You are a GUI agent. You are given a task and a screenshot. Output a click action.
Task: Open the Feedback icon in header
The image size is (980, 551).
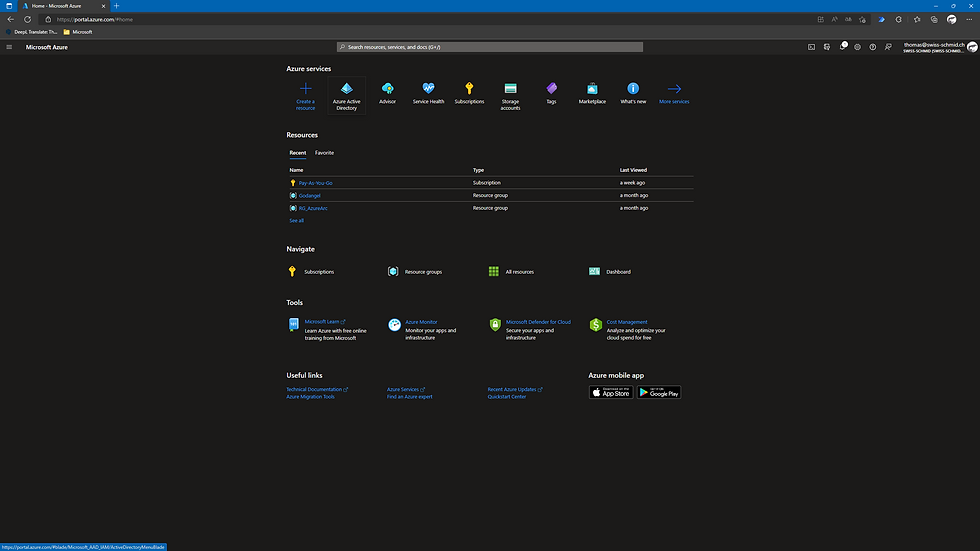tap(888, 47)
